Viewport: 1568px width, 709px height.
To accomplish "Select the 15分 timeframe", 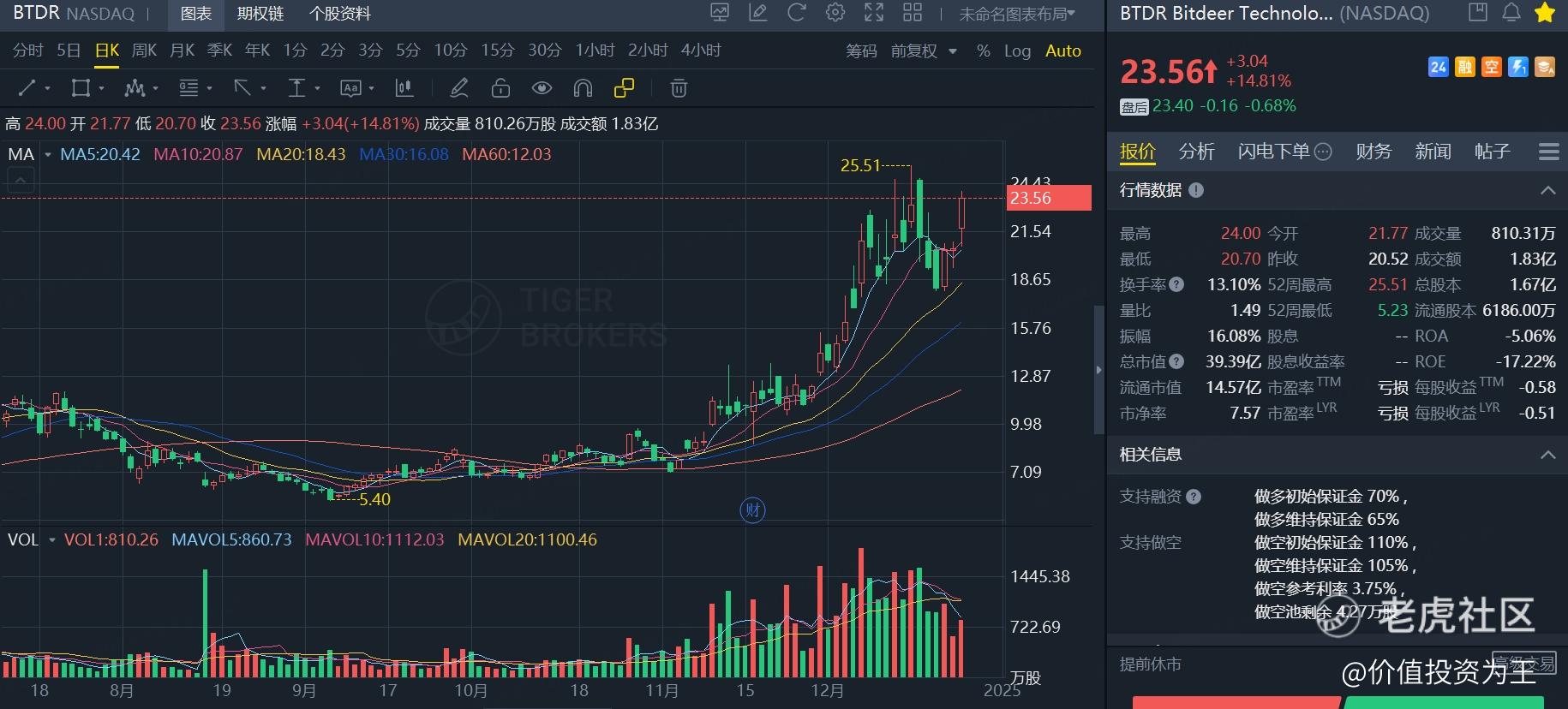I will click(x=497, y=51).
